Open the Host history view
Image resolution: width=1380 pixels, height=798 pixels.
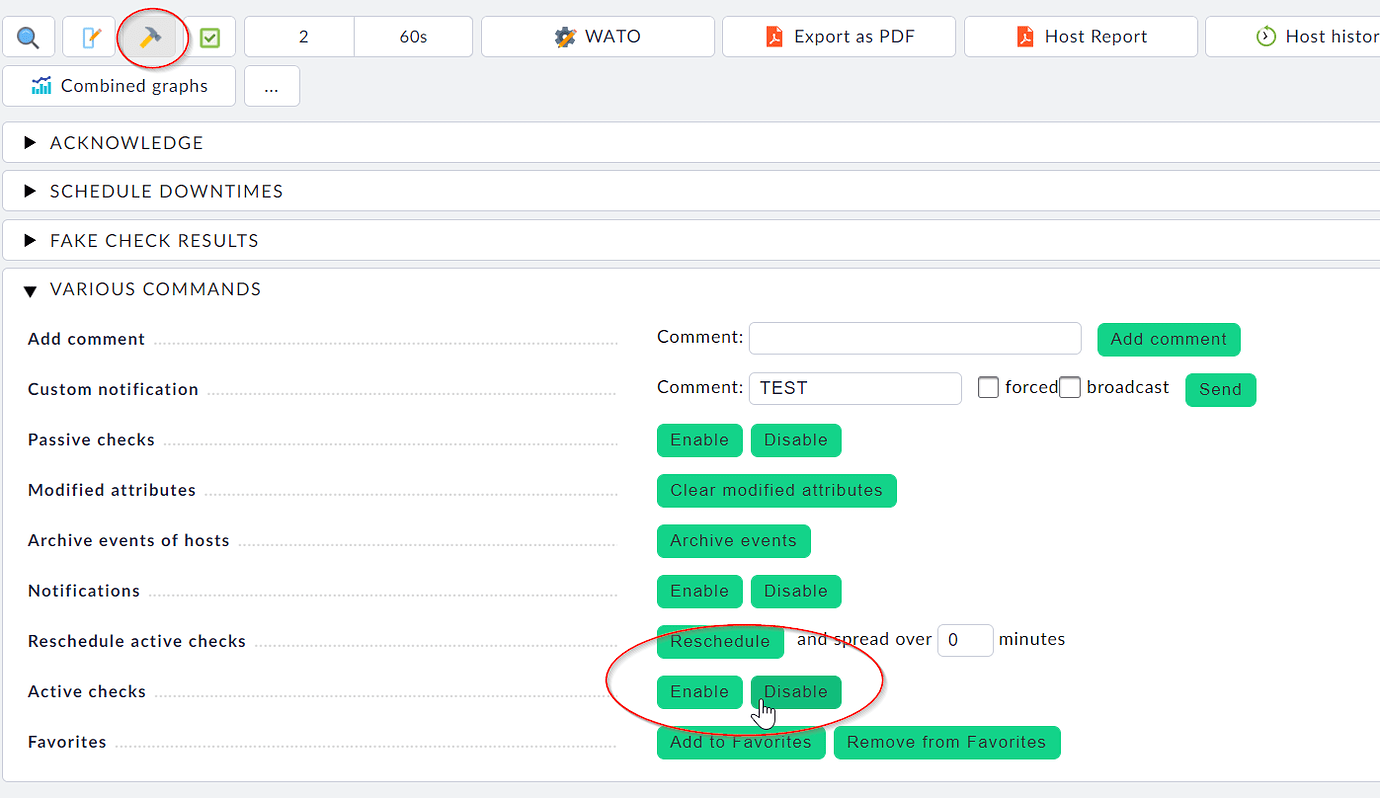pos(1320,36)
